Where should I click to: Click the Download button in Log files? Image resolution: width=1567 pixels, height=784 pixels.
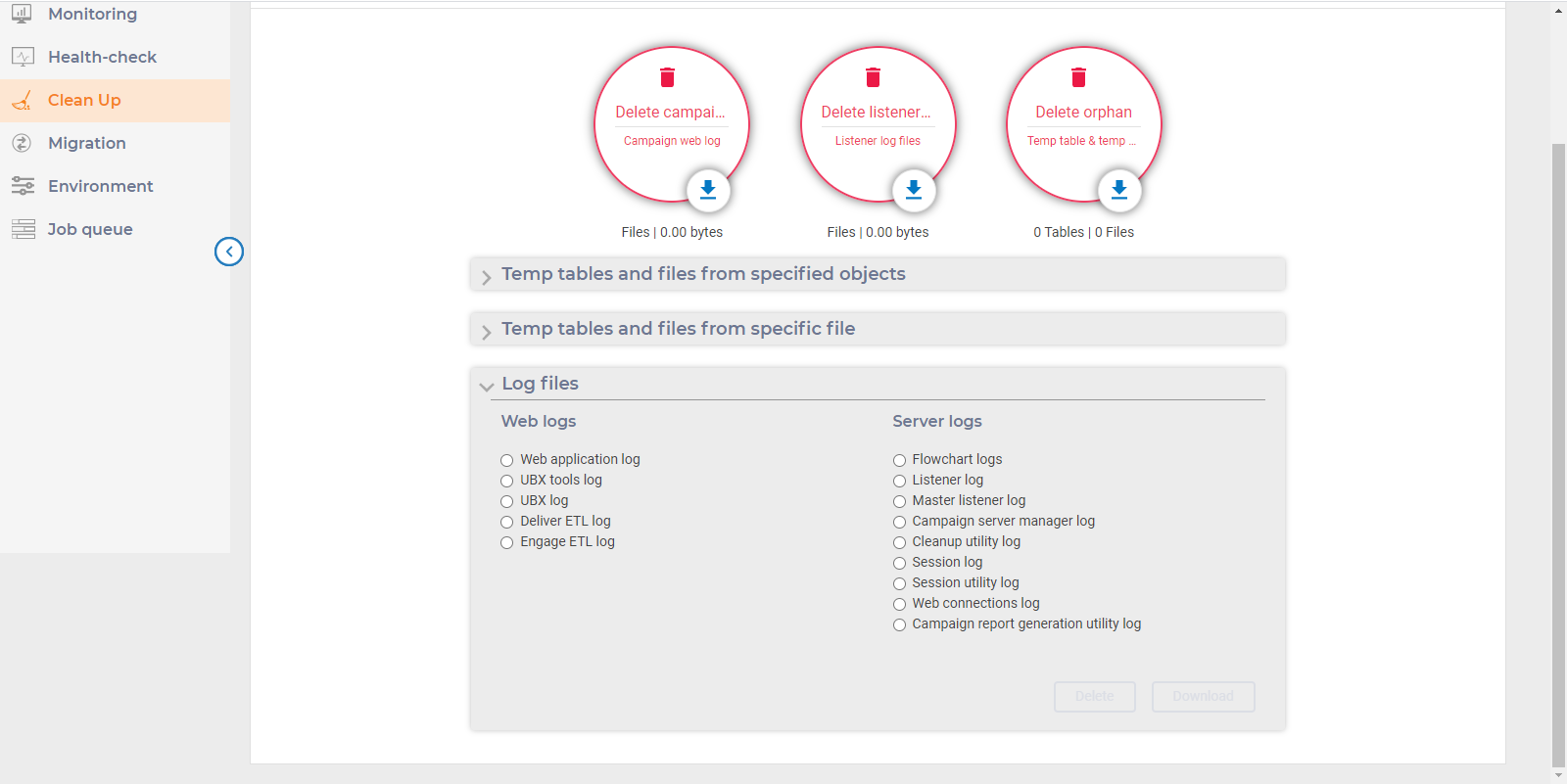click(x=1203, y=696)
